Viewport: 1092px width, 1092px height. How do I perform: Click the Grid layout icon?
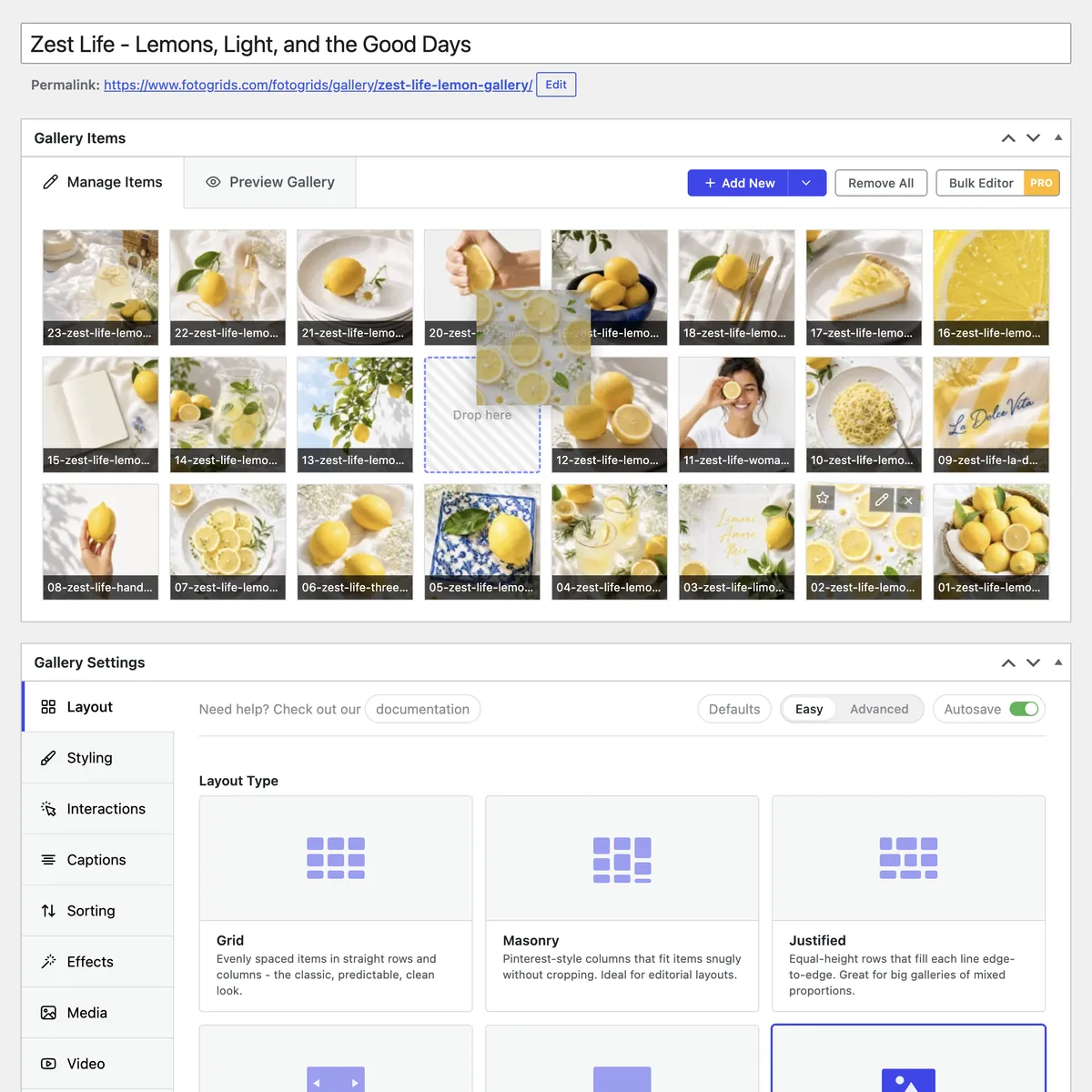click(336, 858)
